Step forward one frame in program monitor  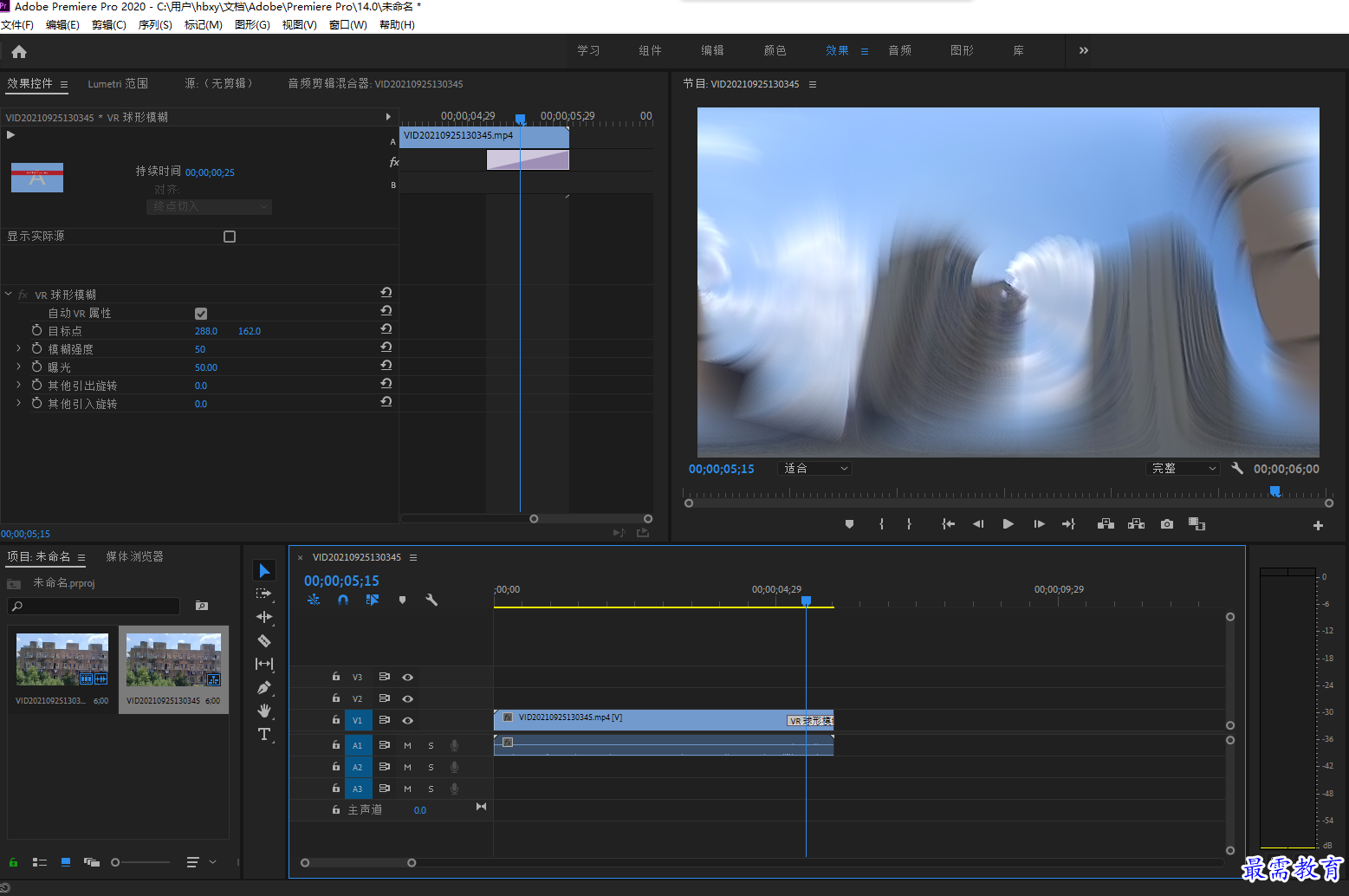1039,524
